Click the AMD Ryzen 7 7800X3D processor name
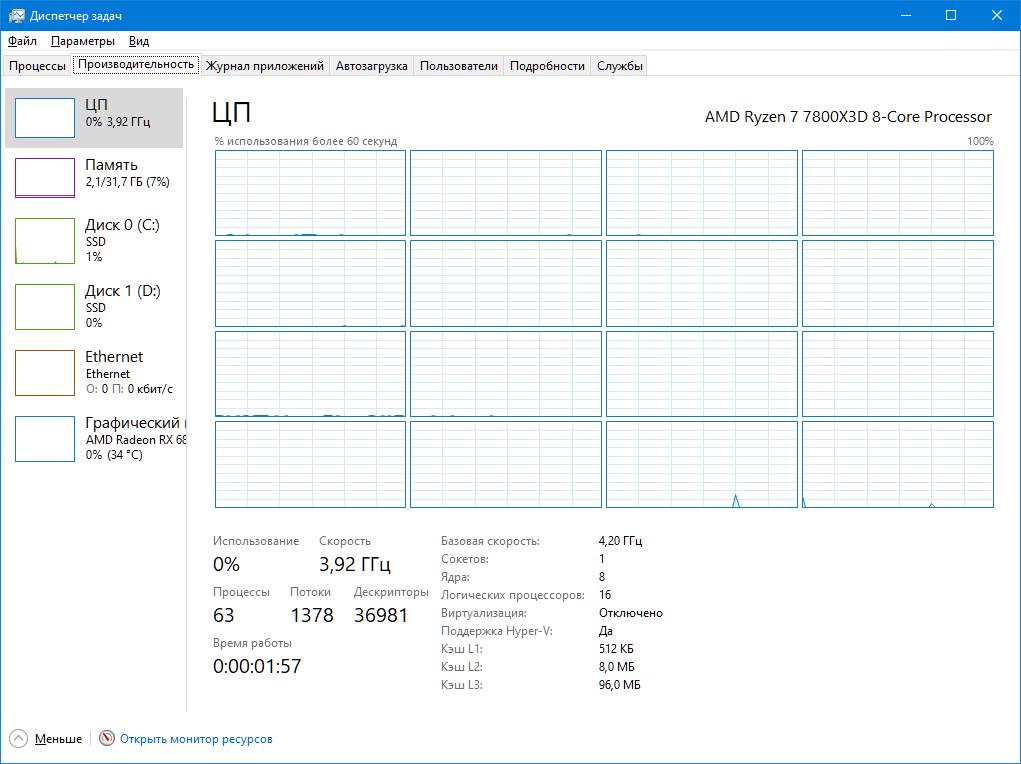 [x=848, y=117]
